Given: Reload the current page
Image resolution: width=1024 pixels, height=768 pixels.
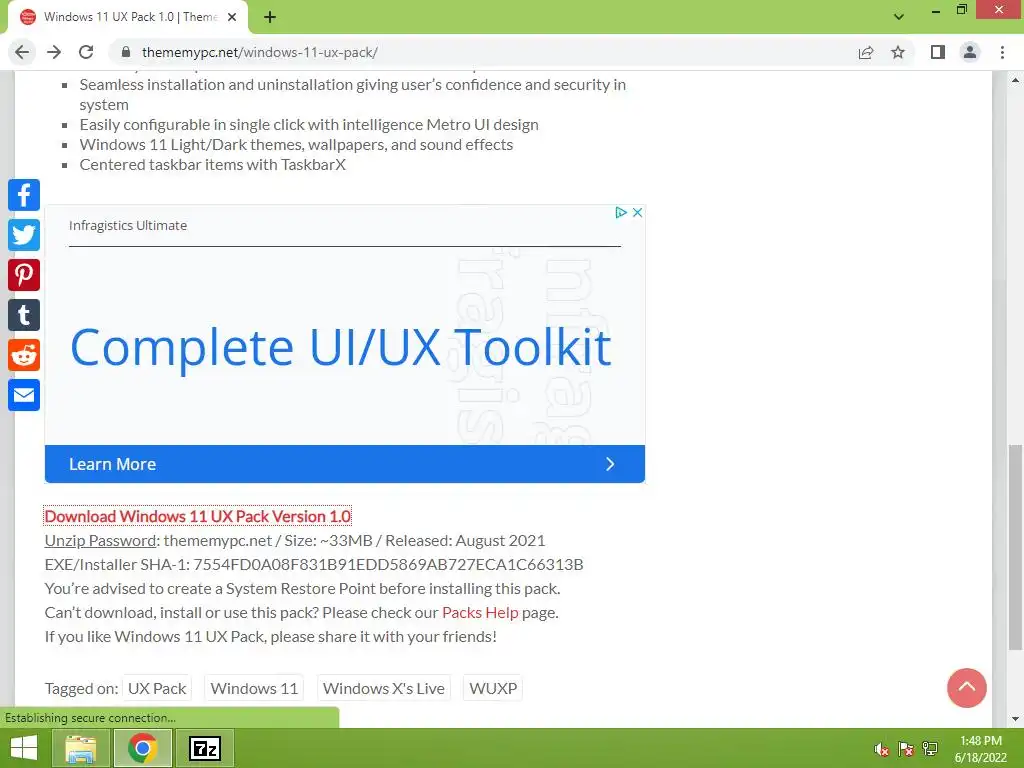Looking at the screenshot, I should (86, 52).
